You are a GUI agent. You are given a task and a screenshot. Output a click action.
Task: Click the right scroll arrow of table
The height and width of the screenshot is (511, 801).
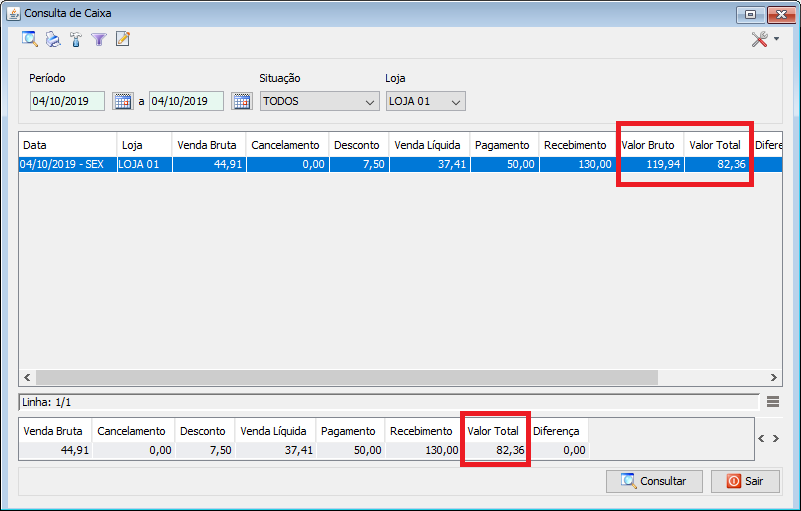(773, 378)
